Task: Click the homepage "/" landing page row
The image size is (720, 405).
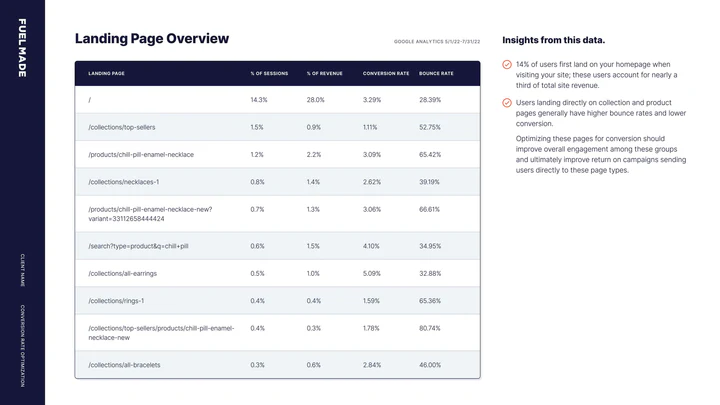Action: [x=90, y=100]
